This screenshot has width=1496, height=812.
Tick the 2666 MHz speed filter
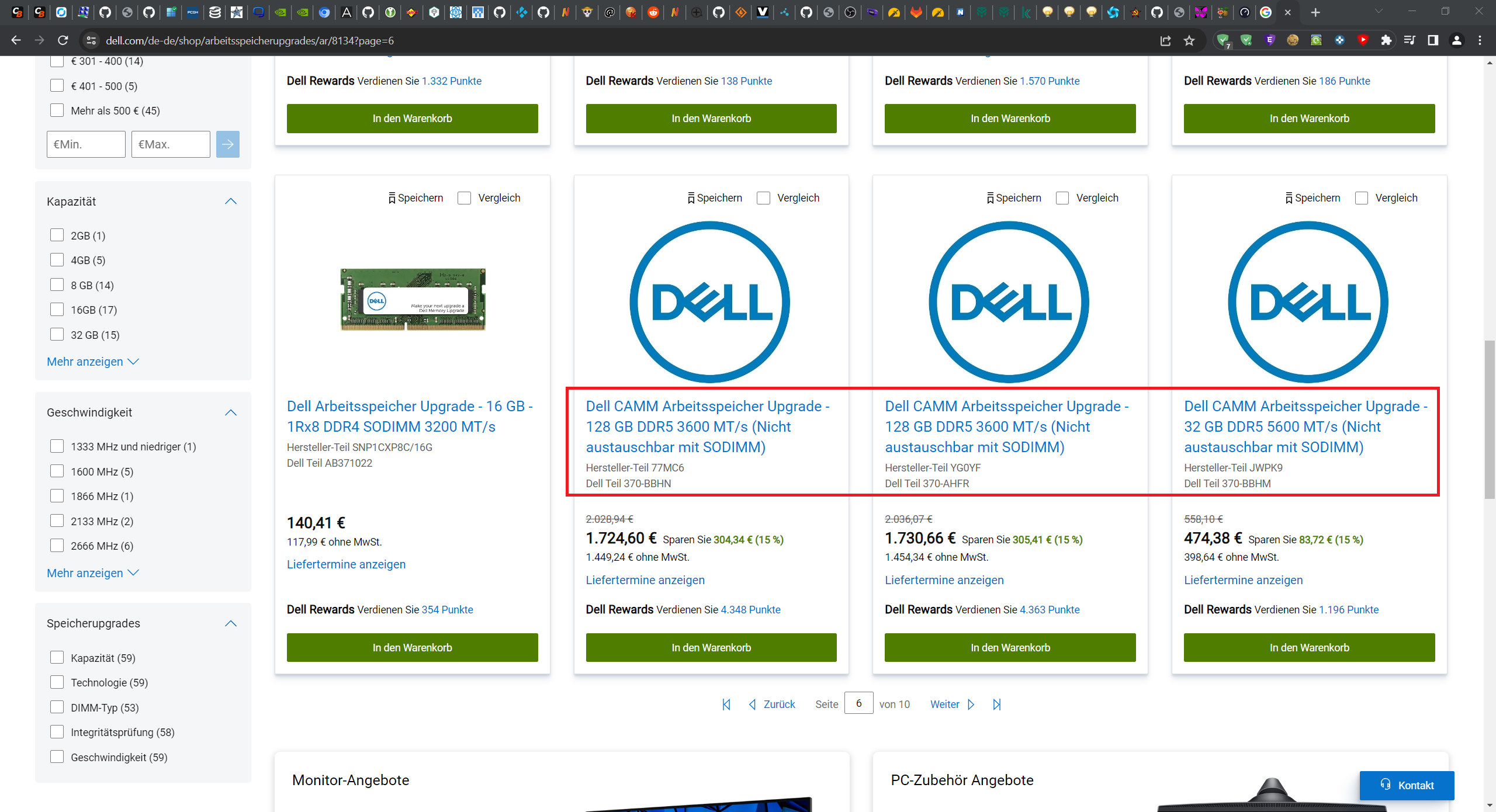pos(57,546)
